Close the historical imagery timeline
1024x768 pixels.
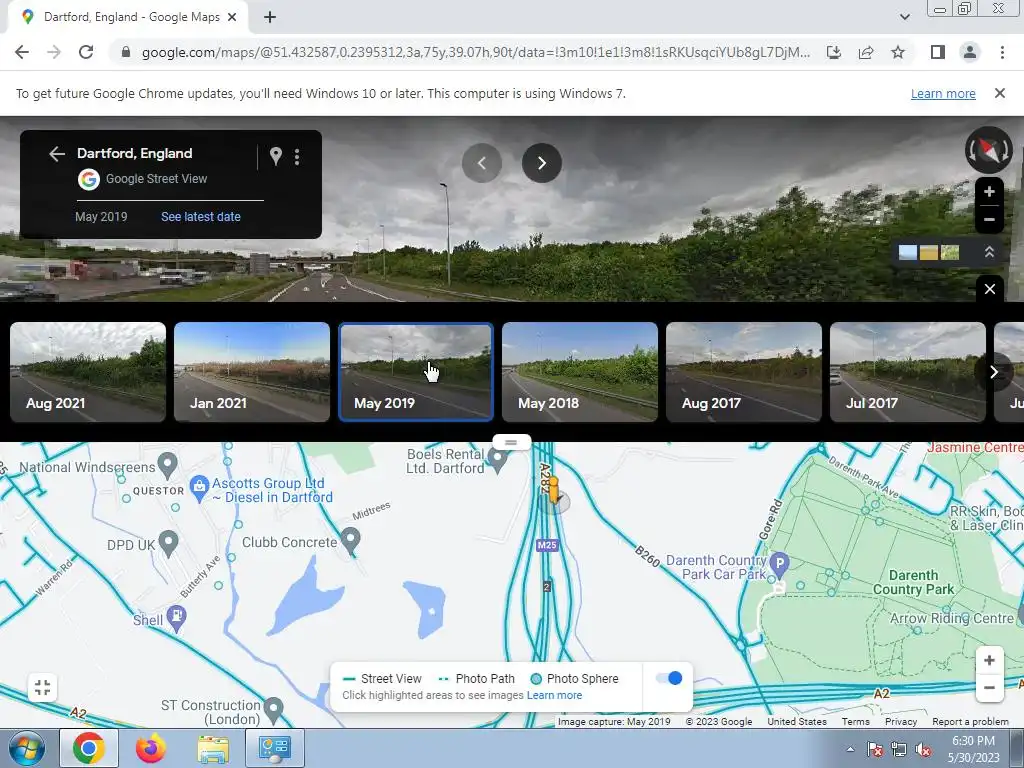[x=989, y=289]
